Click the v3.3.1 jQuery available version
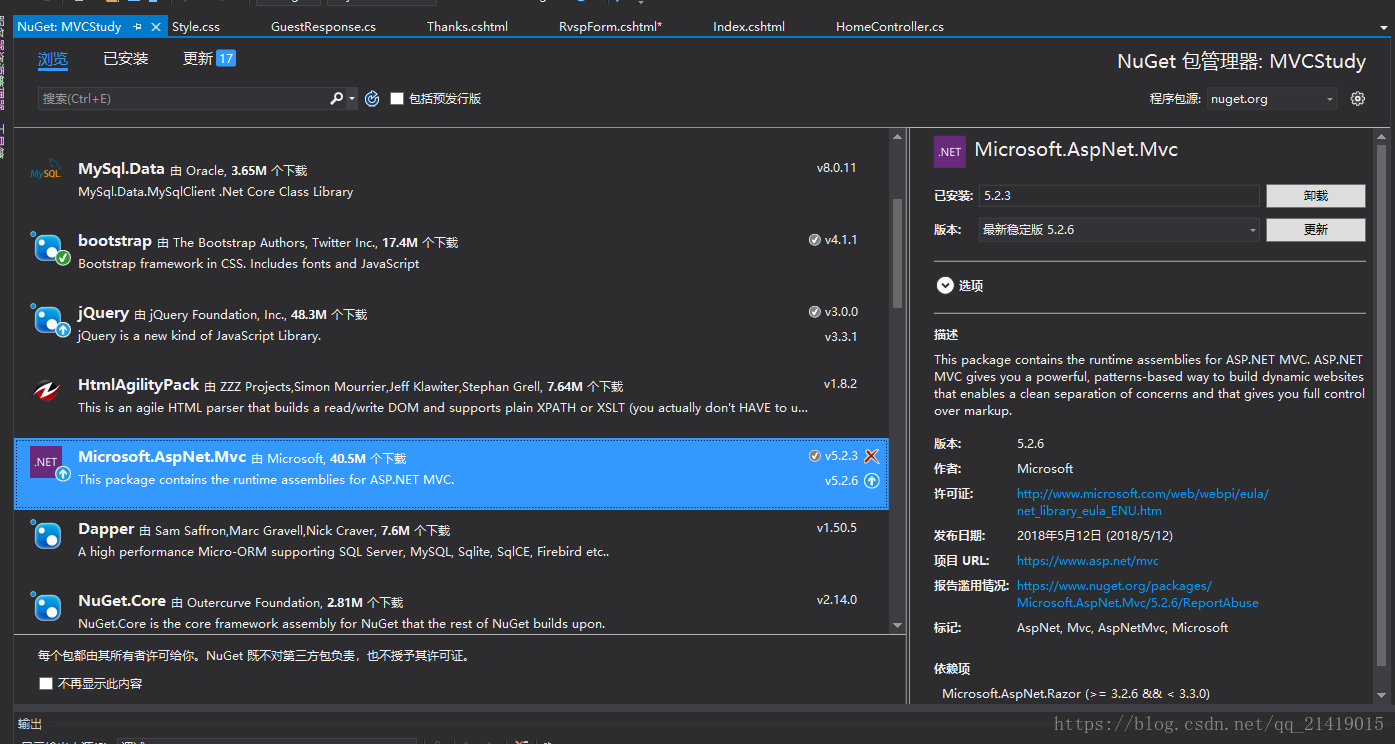Screen dimensions: 1395x744 pos(841,337)
